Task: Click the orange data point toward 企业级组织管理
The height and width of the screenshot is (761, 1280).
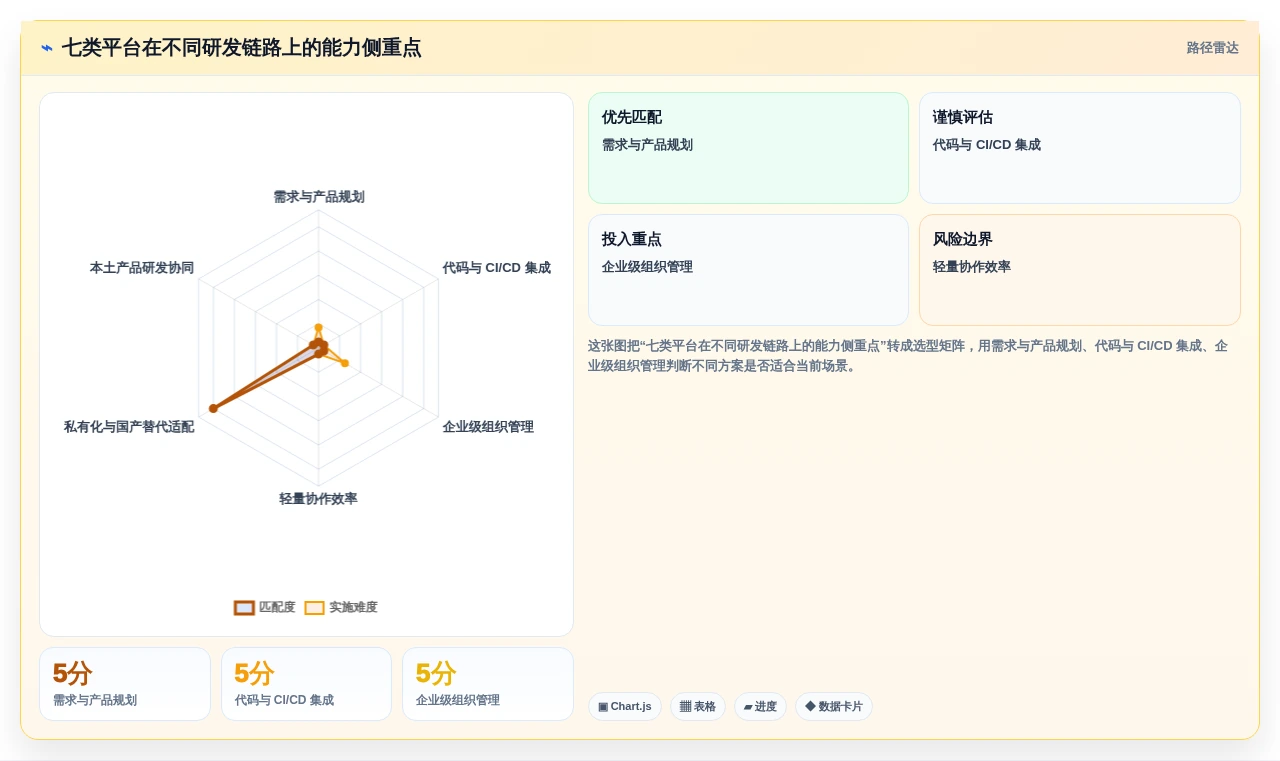Action: tap(345, 363)
